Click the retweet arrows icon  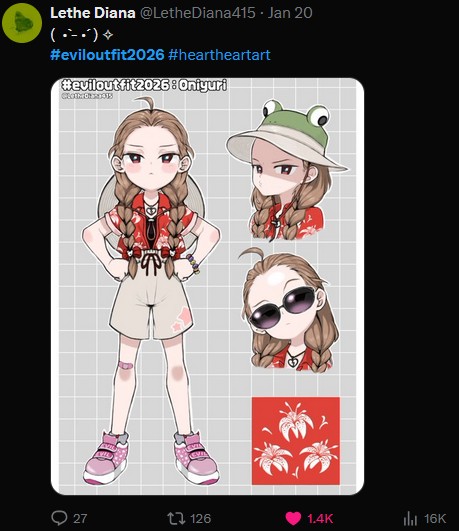tap(176, 518)
